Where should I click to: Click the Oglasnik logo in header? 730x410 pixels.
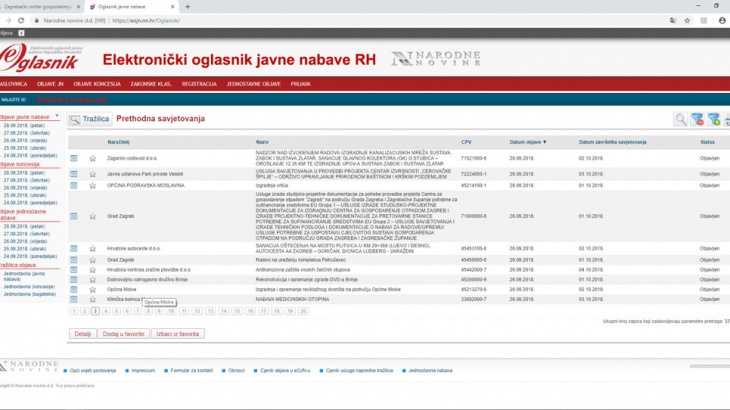click(x=40, y=60)
